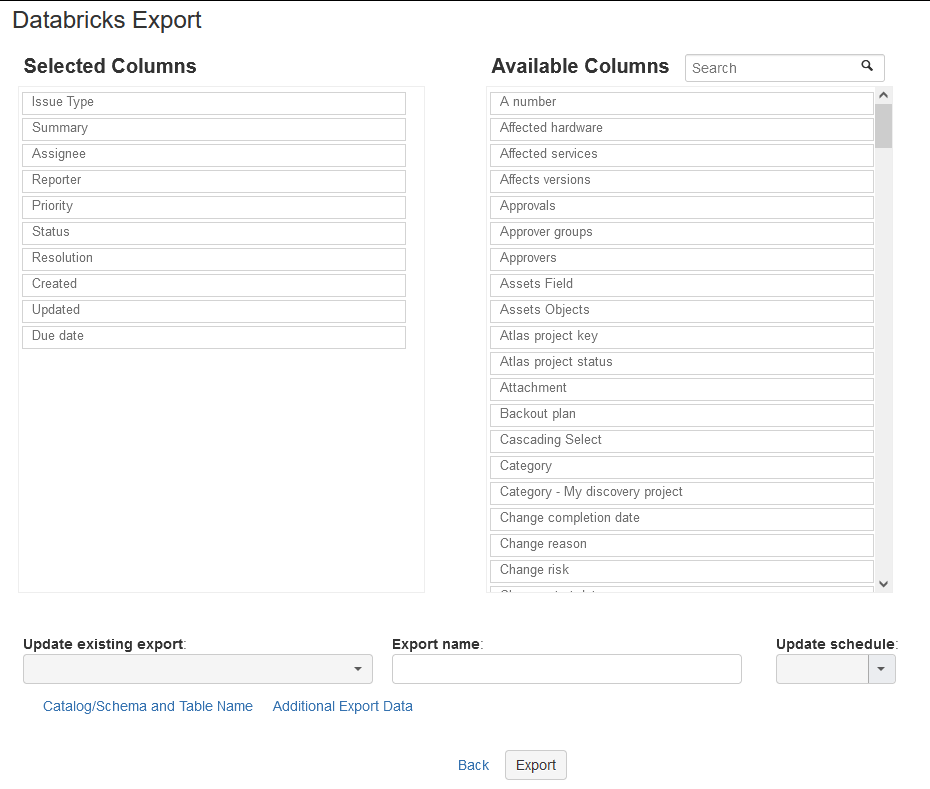The height and width of the screenshot is (789, 930).
Task: Click the Back link
Action: pos(473,765)
